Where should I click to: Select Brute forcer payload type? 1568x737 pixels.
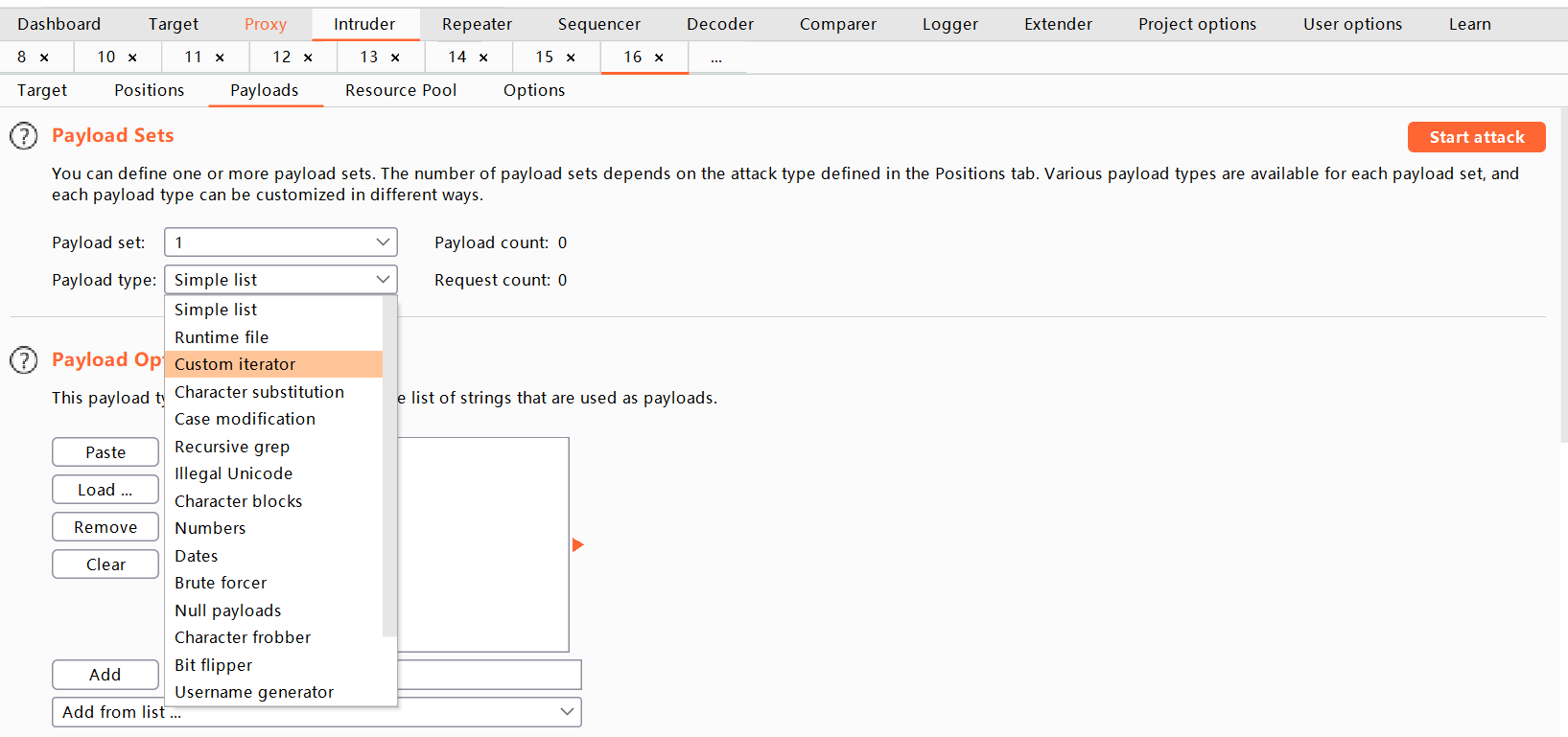tap(273, 583)
